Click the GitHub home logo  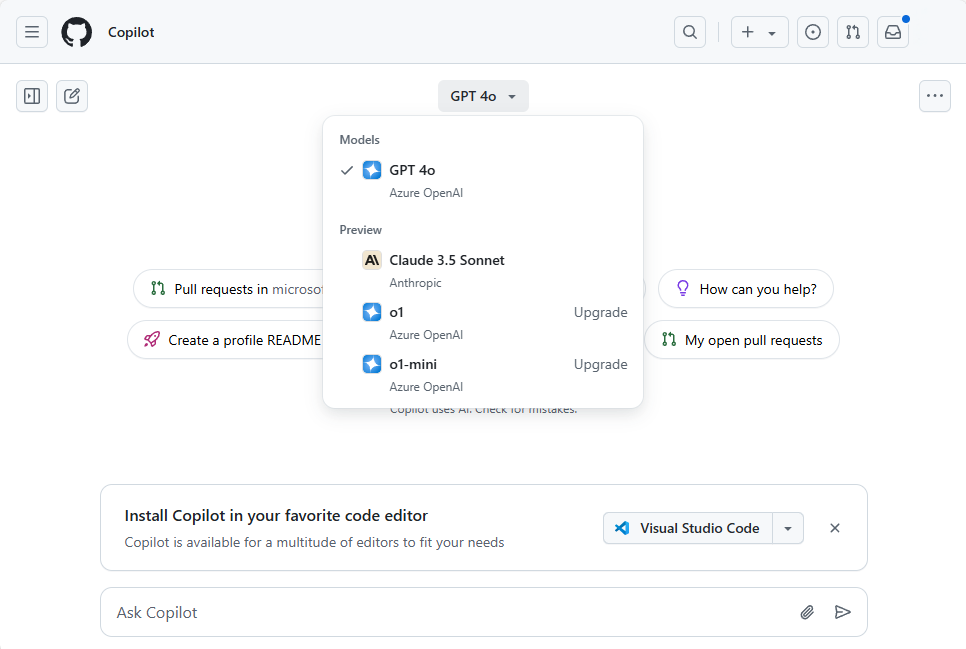tap(76, 31)
